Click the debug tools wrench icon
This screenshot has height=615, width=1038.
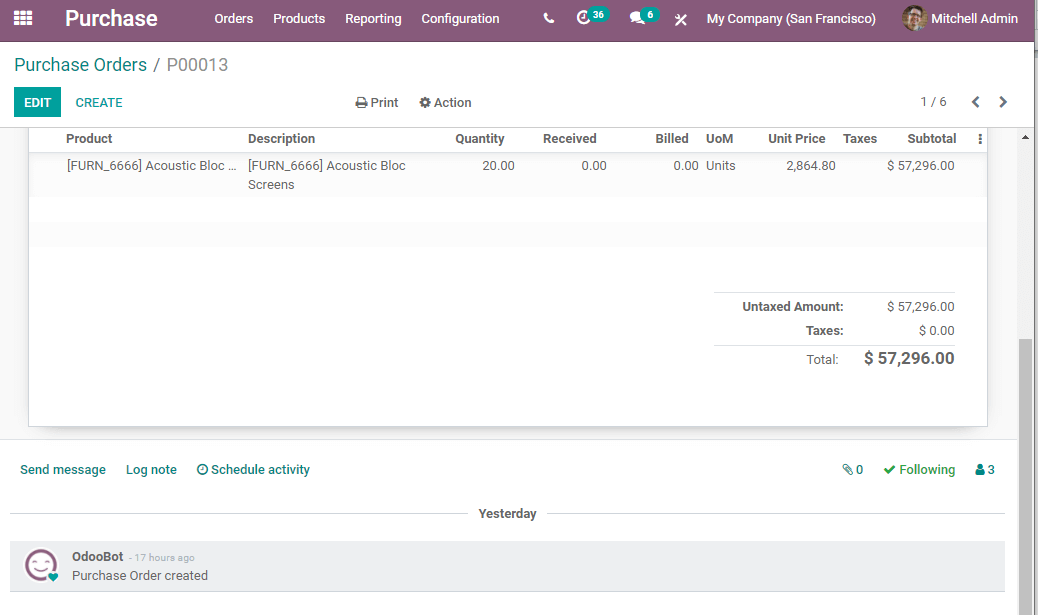[681, 19]
